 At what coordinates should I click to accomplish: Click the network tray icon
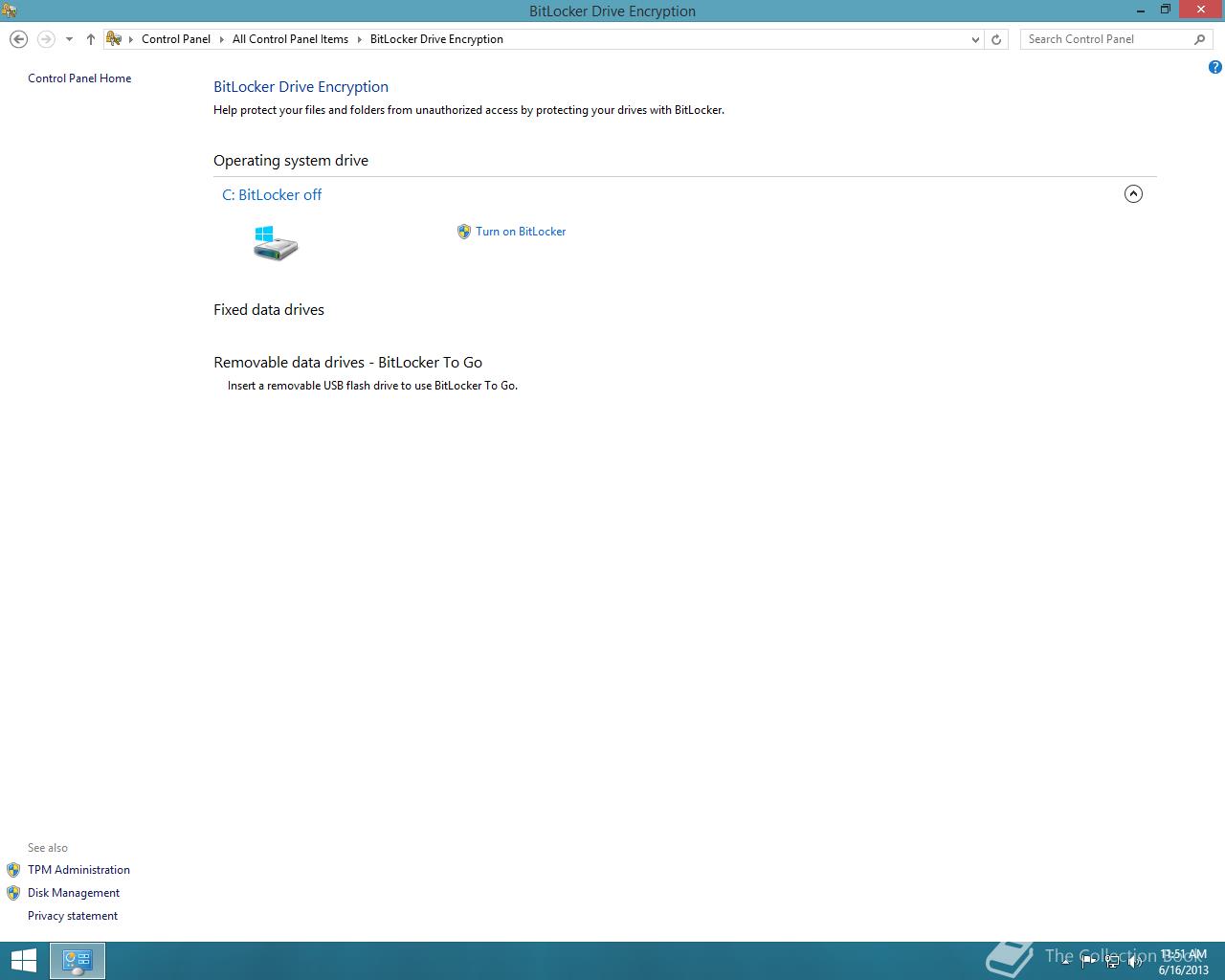click(1112, 961)
